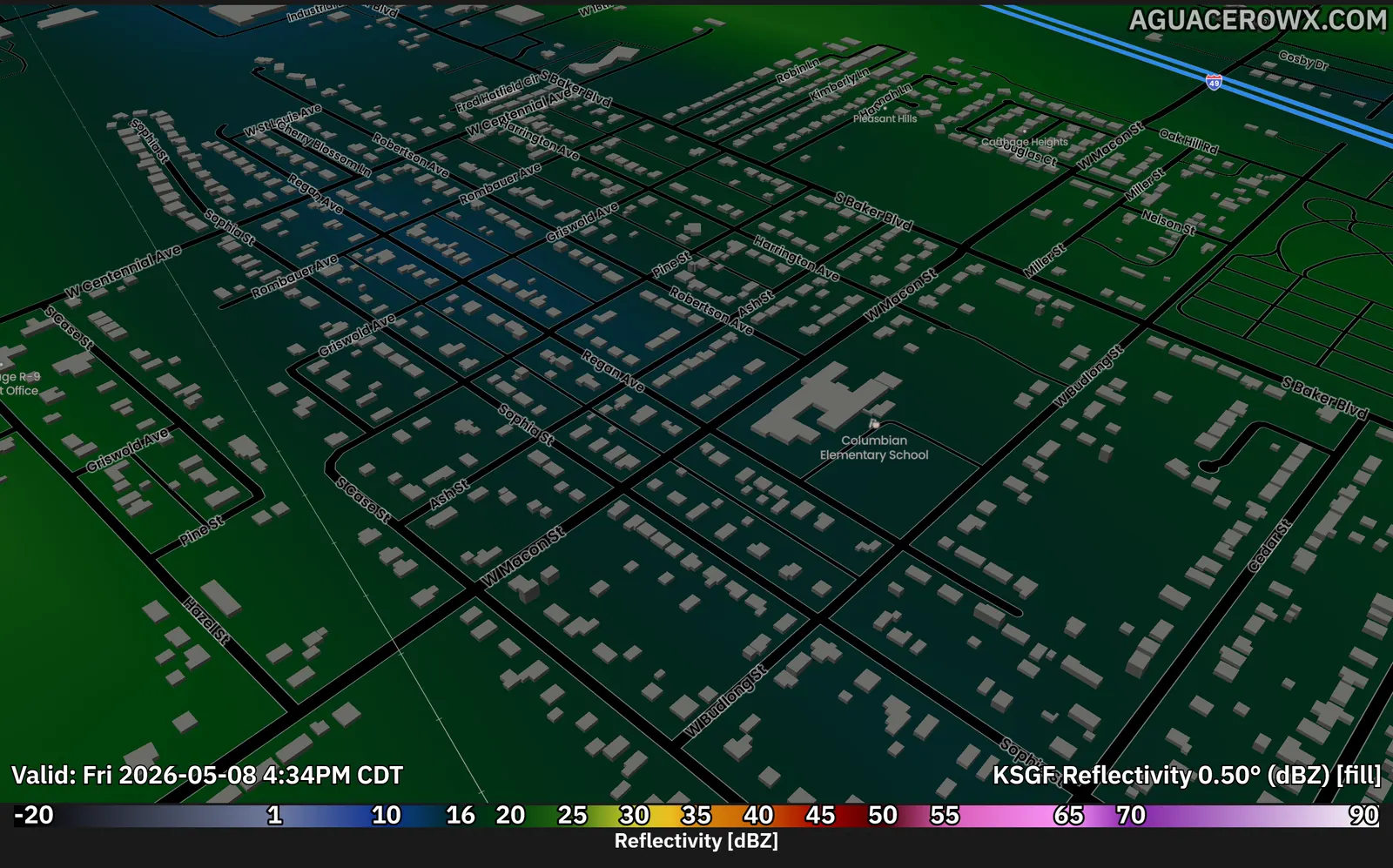This screenshot has width=1393, height=868.
Task: Click the 55 value on the color scale
Action: point(945,815)
